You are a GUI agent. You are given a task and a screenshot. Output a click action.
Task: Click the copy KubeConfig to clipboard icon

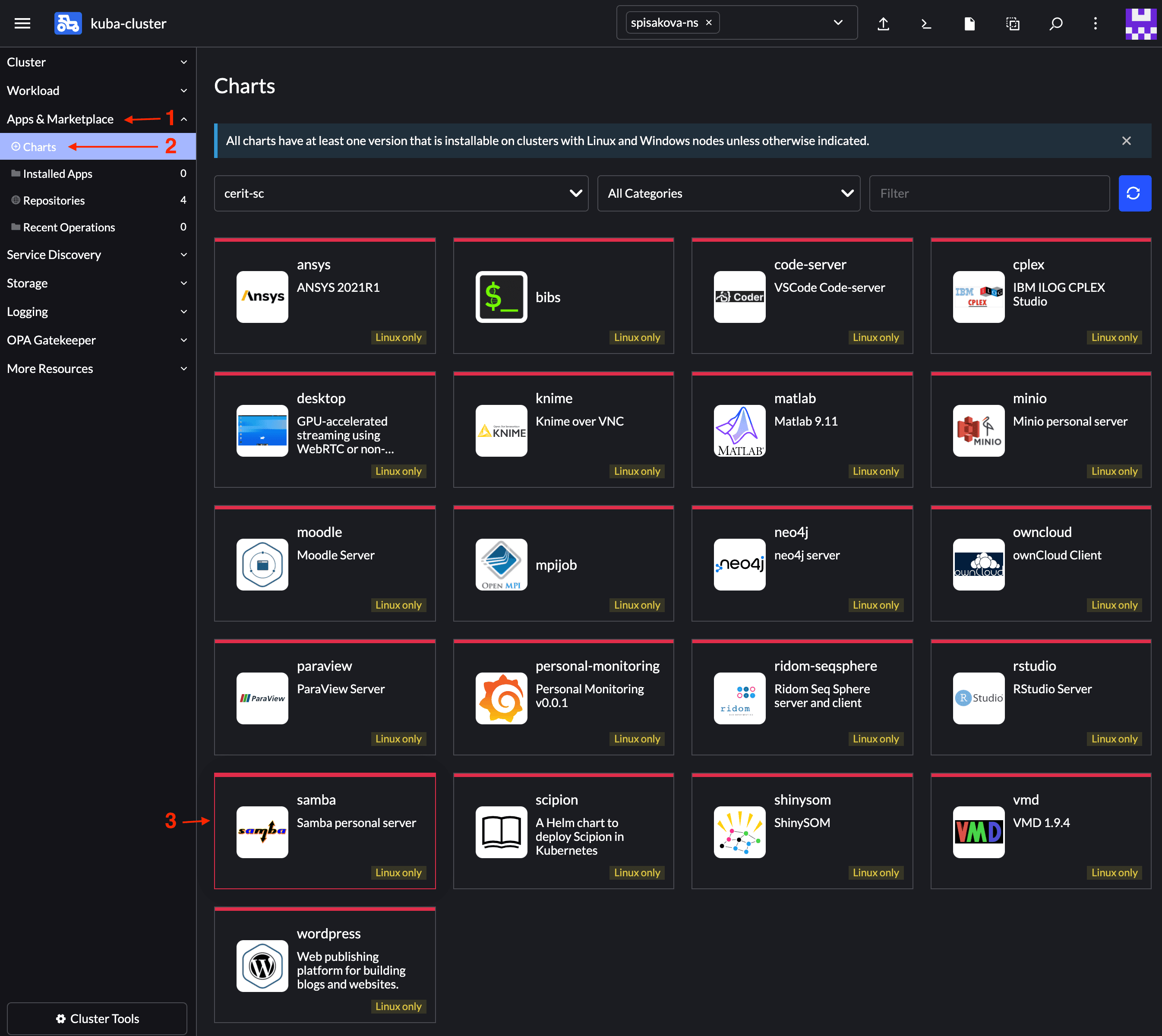[1012, 23]
